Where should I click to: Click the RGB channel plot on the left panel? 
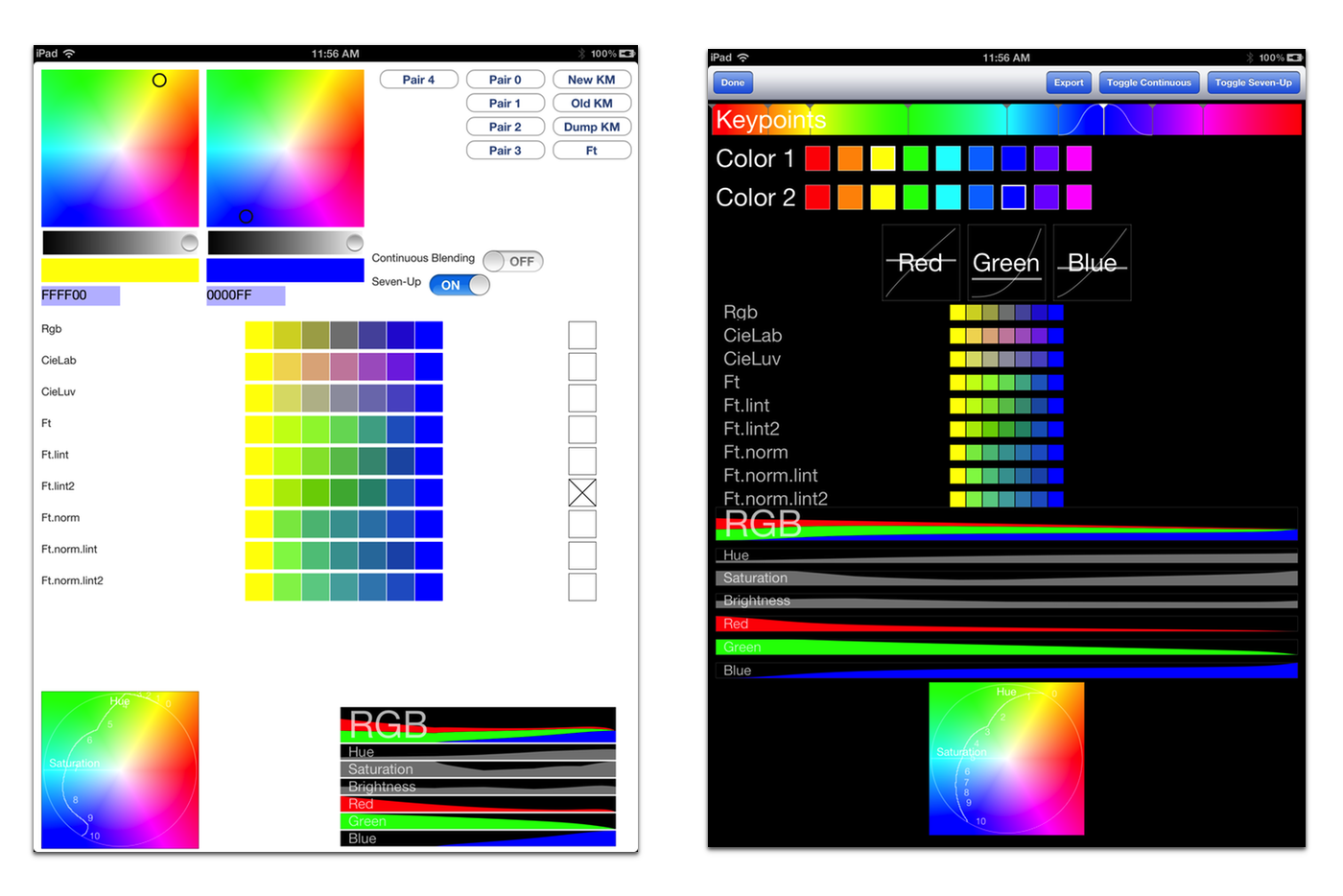click(477, 723)
